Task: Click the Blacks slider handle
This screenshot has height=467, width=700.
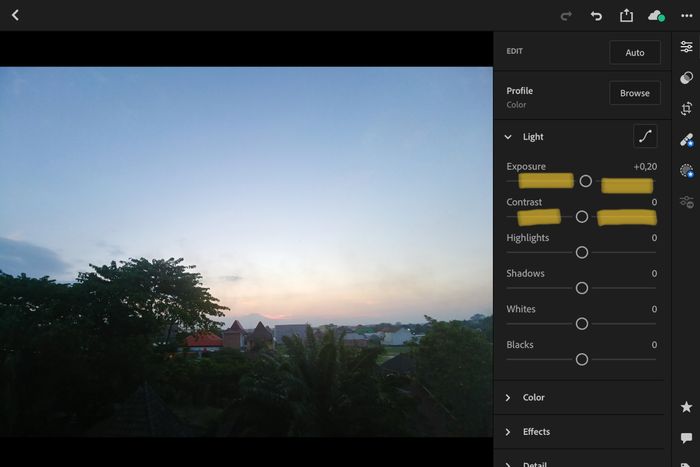Action: pyautogui.click(x=582, y=359)
